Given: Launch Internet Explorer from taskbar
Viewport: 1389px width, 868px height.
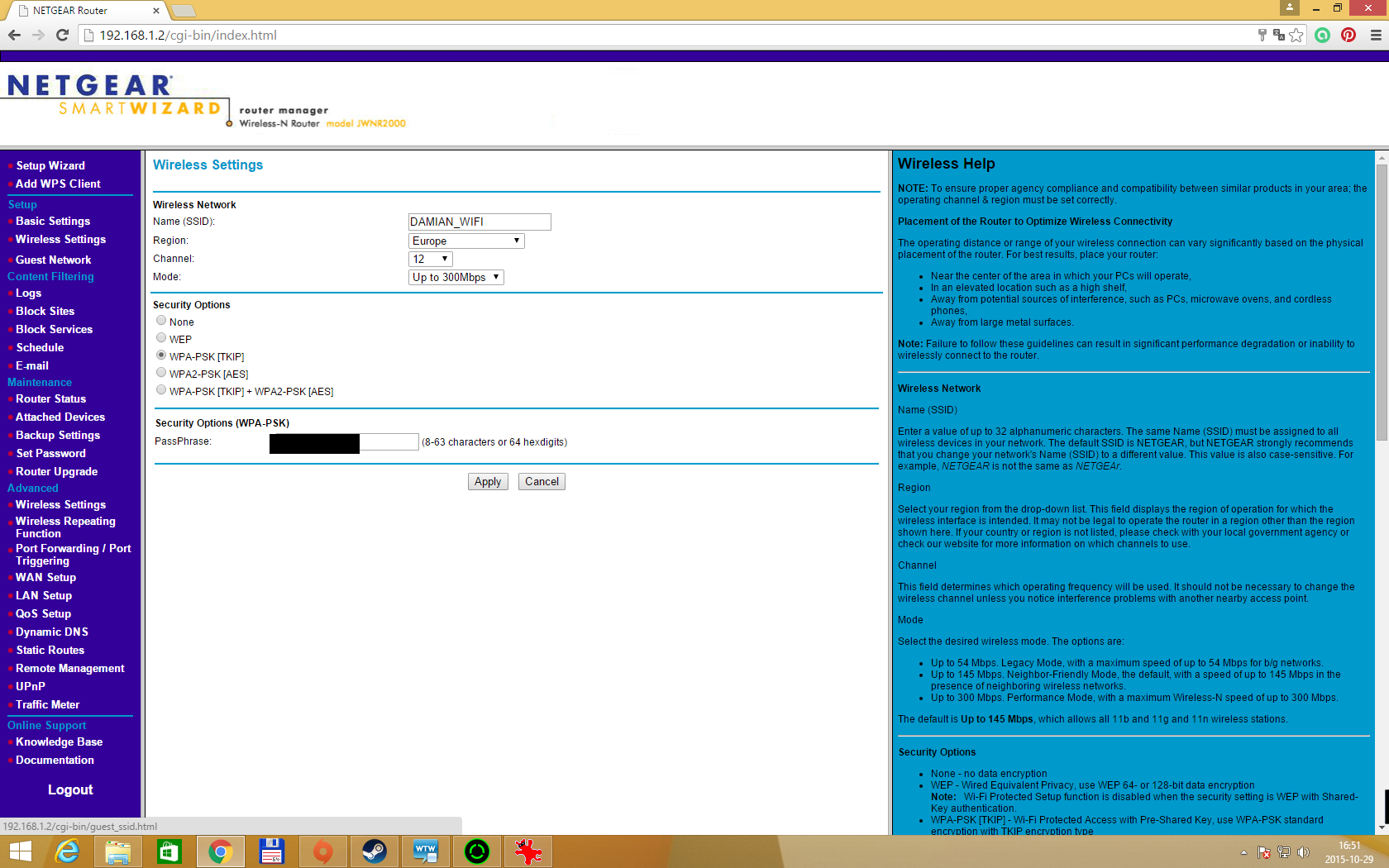Looking at the screenshot, I should 67,851.
